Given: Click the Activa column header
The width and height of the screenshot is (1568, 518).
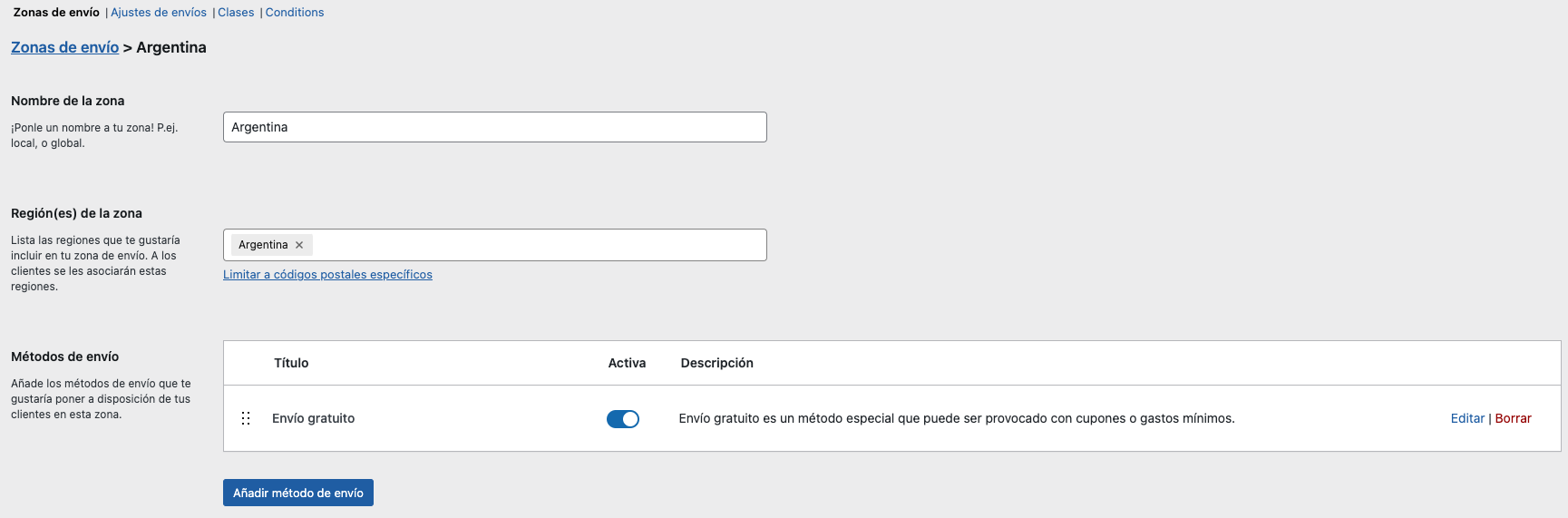Looking at the screenshot, I should click(x=627, y=363).
